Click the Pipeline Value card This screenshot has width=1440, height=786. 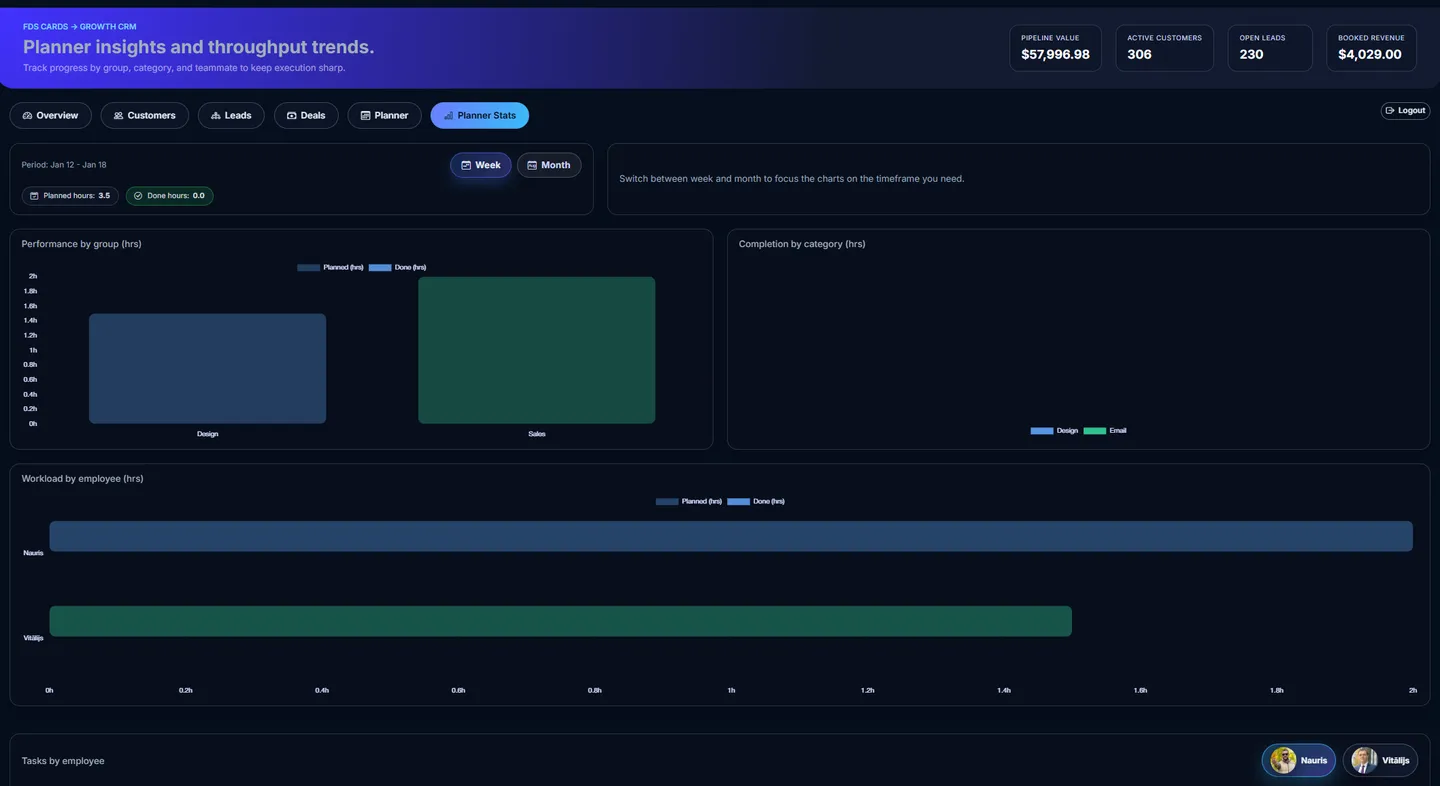(1055, 48)
